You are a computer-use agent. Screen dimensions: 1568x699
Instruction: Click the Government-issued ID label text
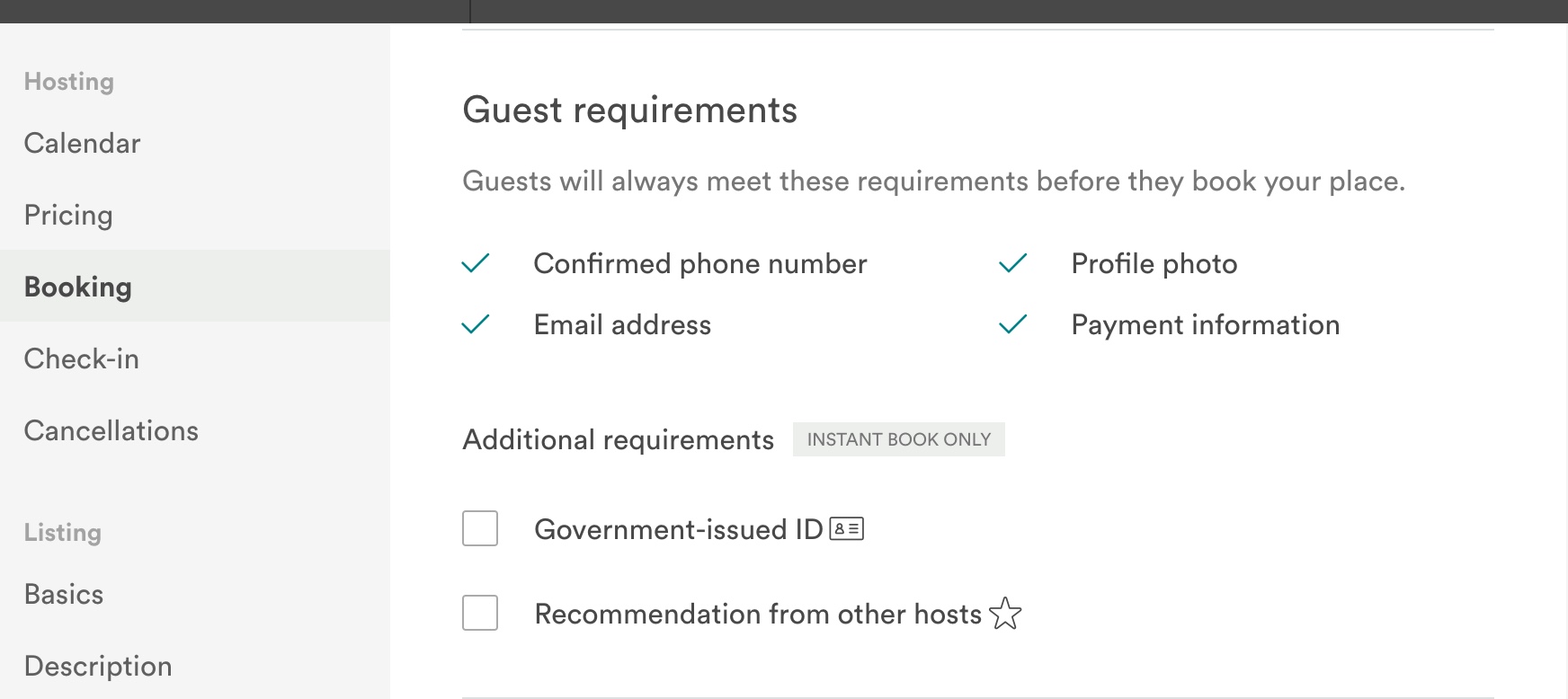coord(679,529)
